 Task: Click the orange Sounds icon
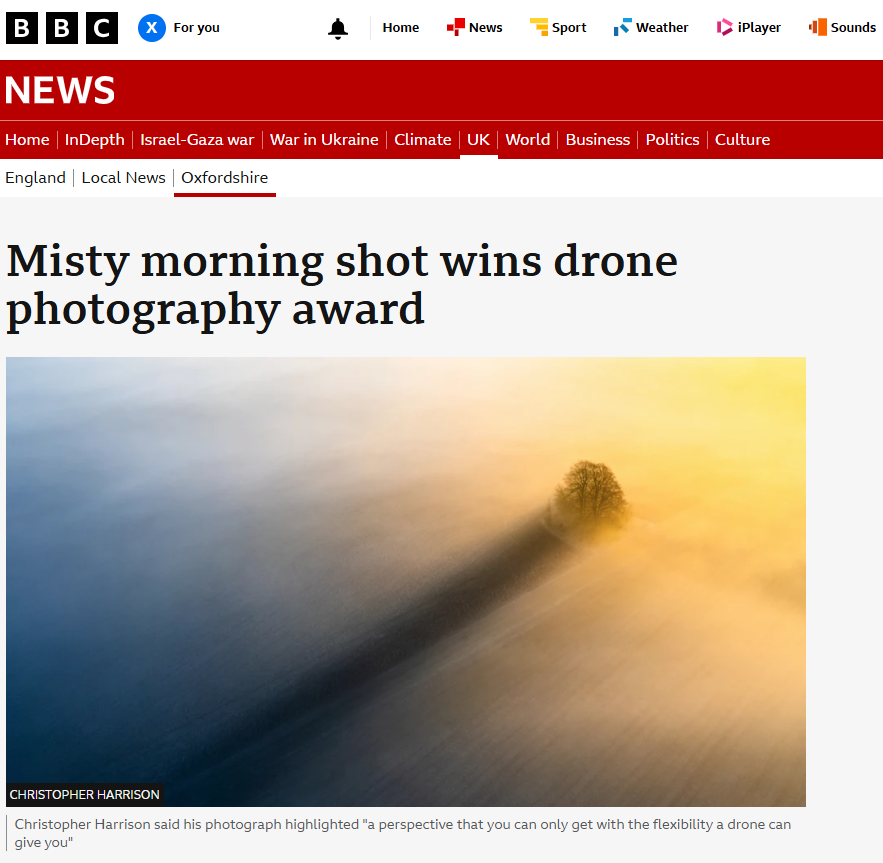click(x=818, y=27)
